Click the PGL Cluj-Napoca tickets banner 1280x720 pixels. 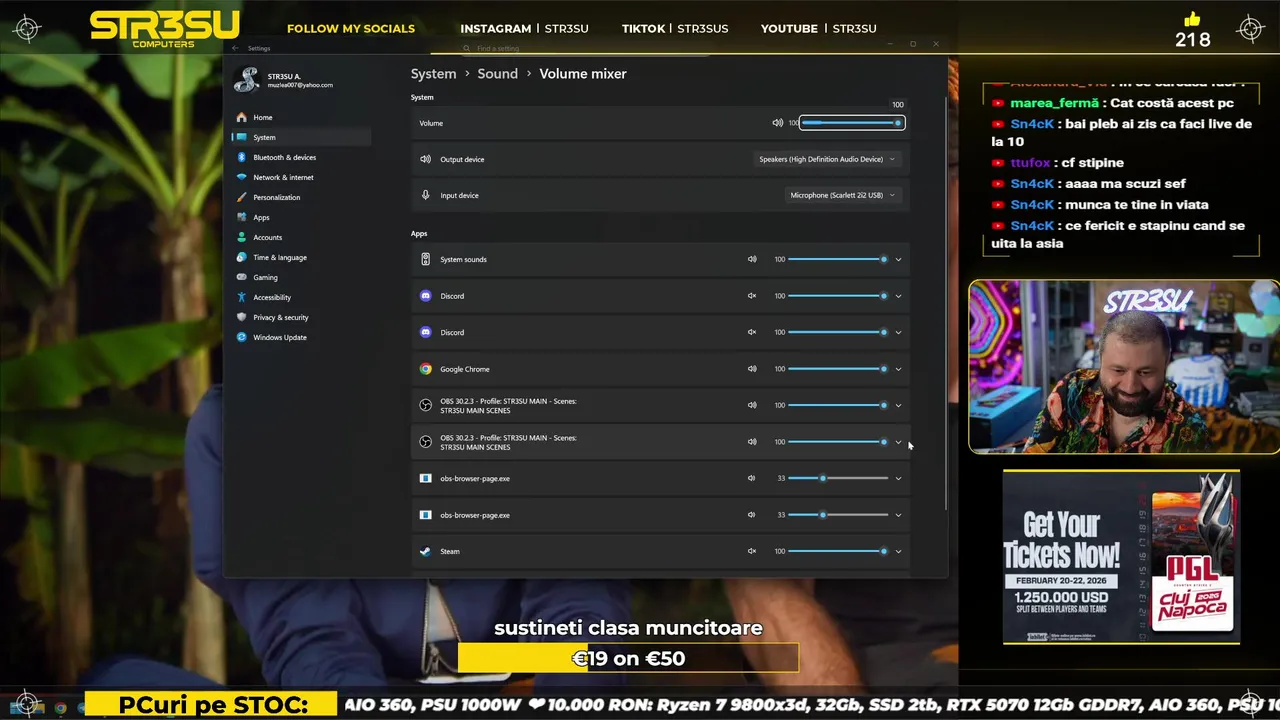click(x=1121, y=557)
